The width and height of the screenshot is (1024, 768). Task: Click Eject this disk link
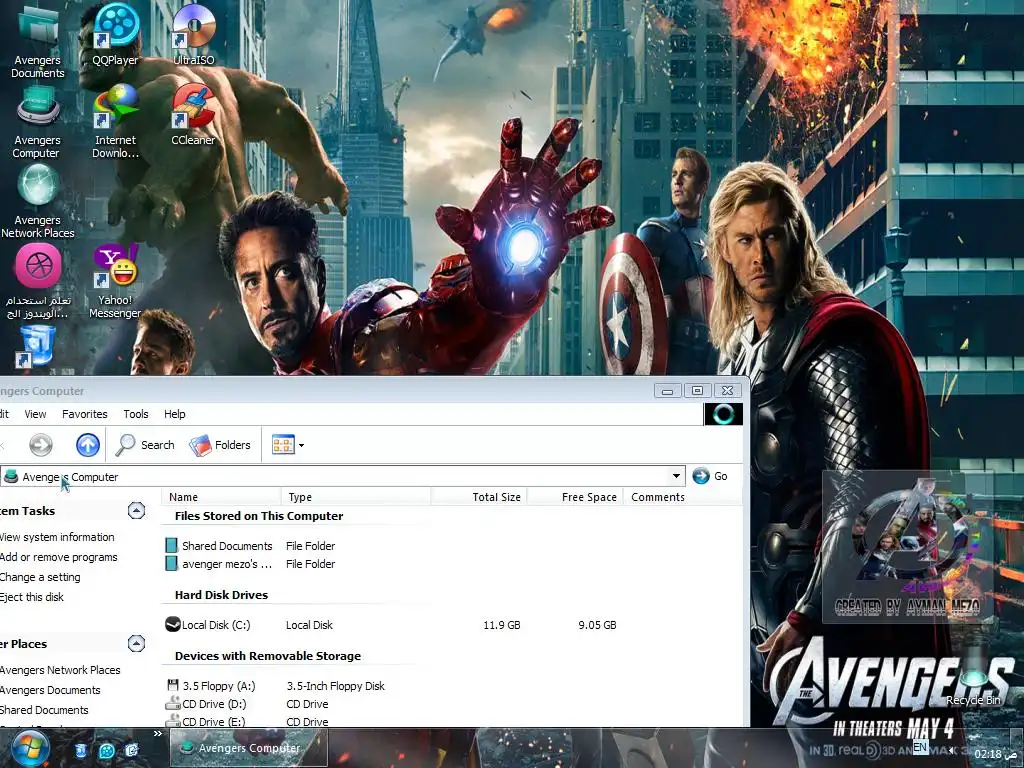pos(32,597)
